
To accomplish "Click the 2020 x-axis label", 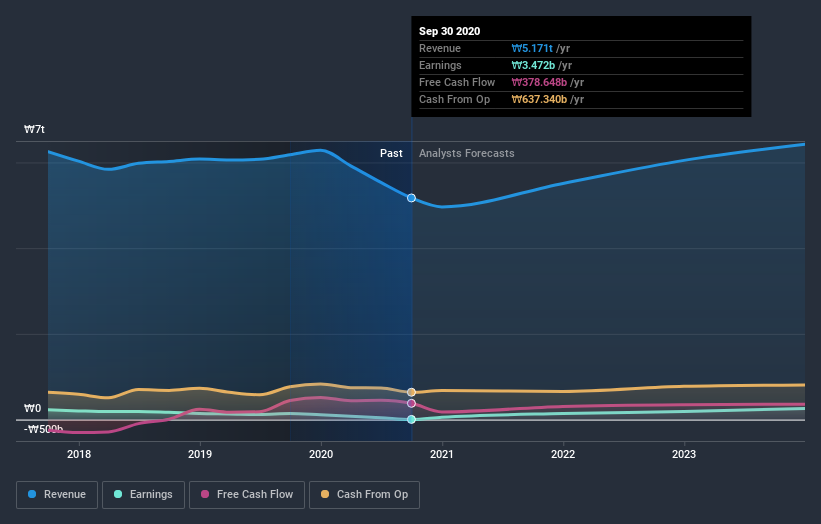I will tap(321, 454).
